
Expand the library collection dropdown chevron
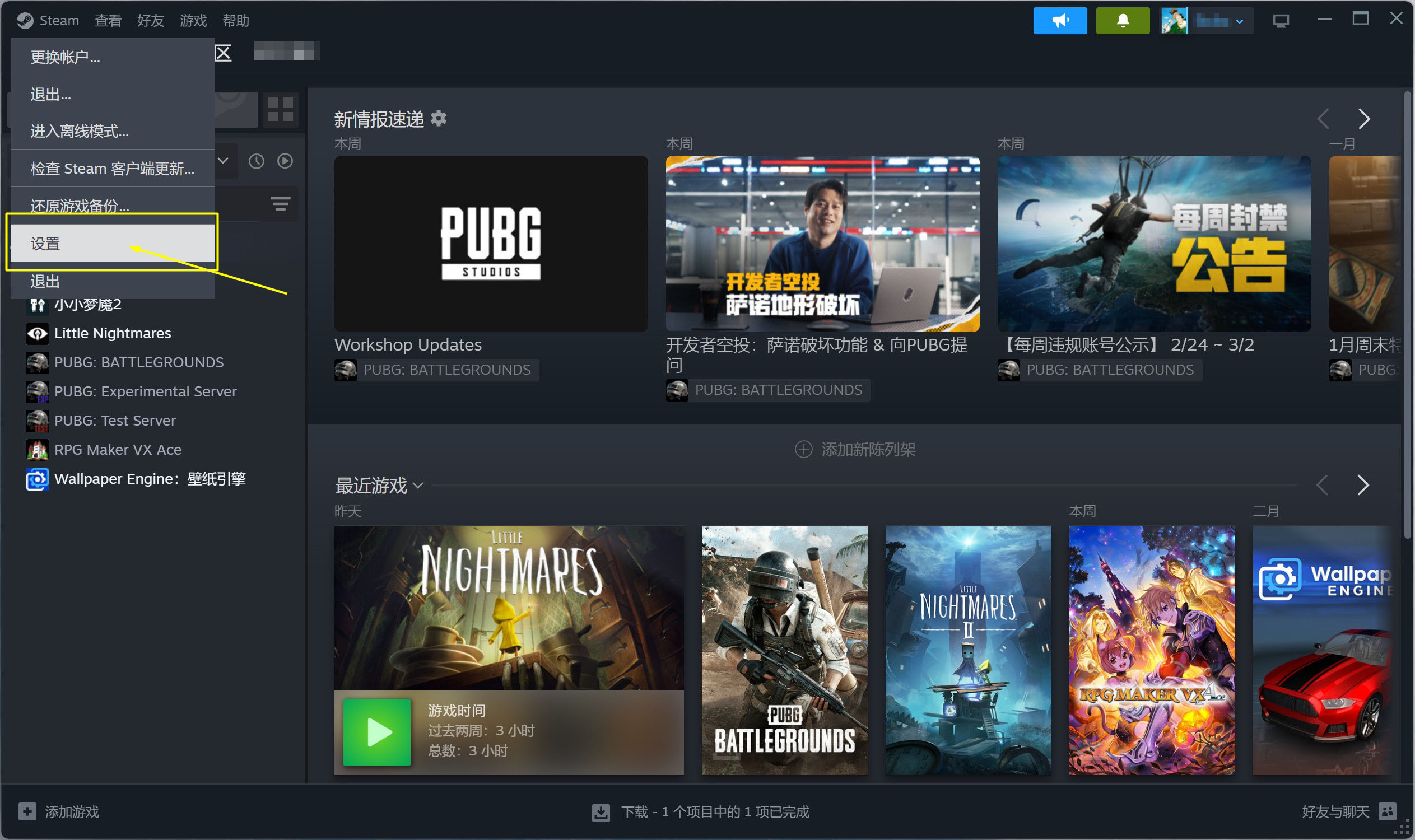click(x=223, y=161)
